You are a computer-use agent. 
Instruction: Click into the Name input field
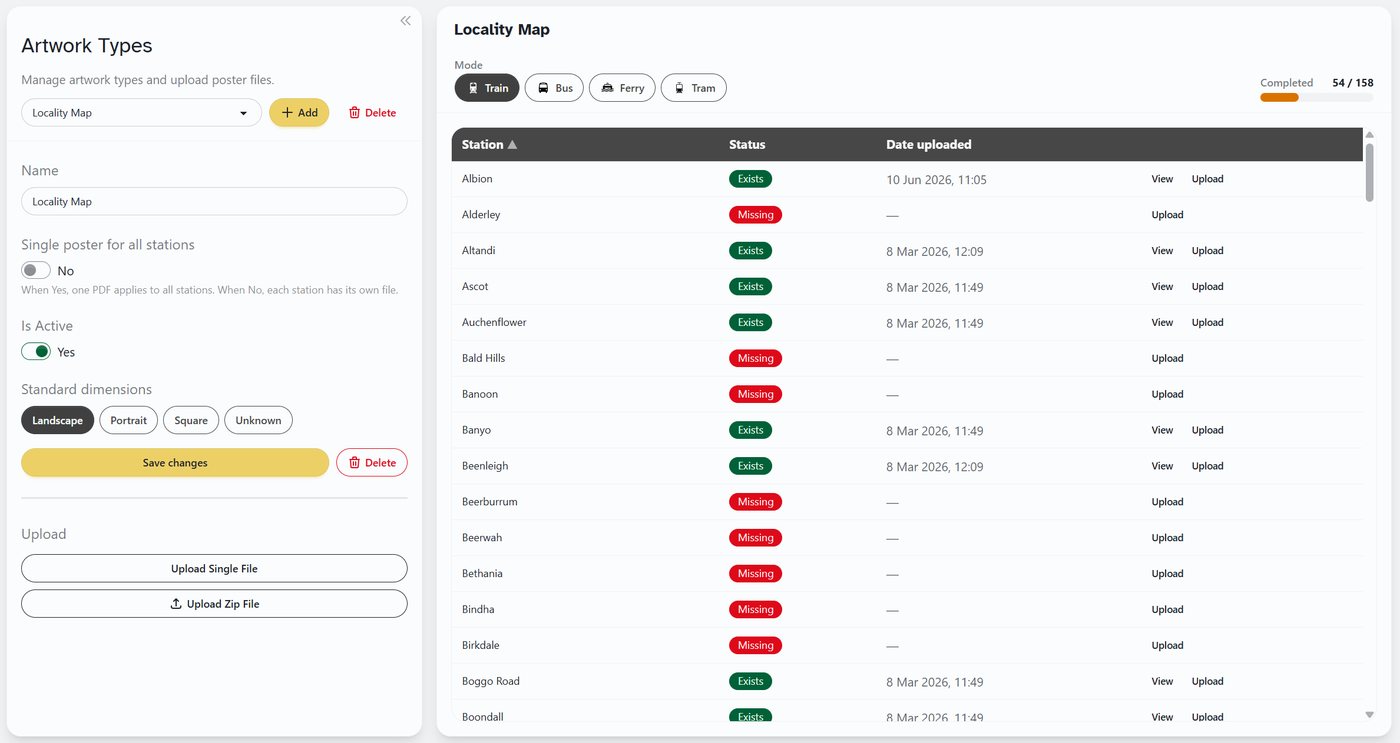click(214, 201)
